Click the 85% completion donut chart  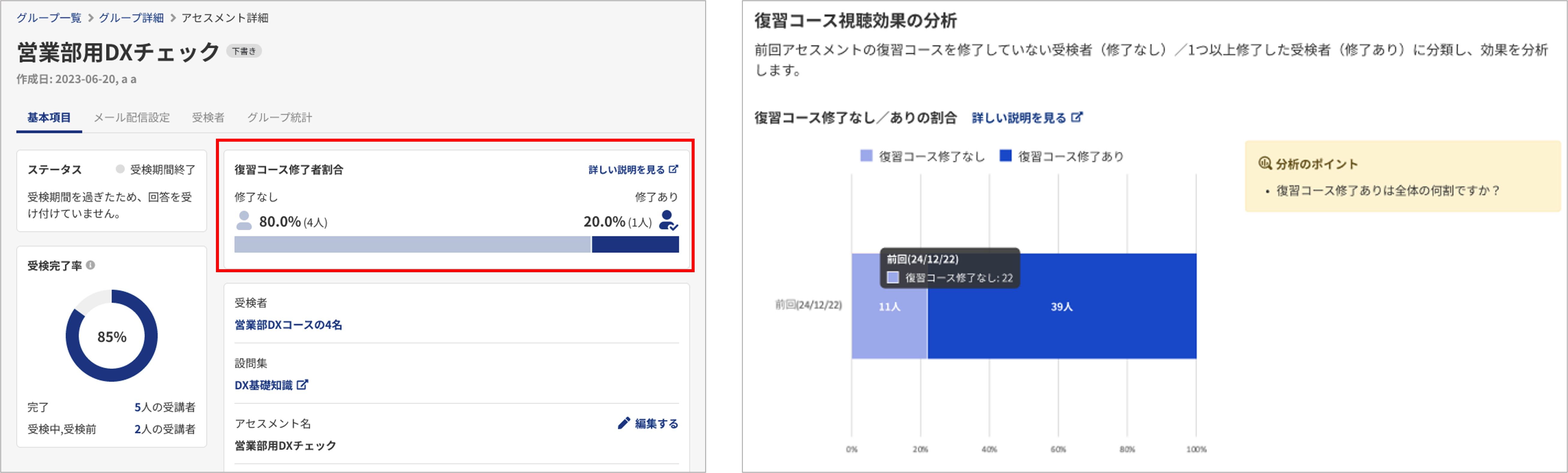[111, 336]
